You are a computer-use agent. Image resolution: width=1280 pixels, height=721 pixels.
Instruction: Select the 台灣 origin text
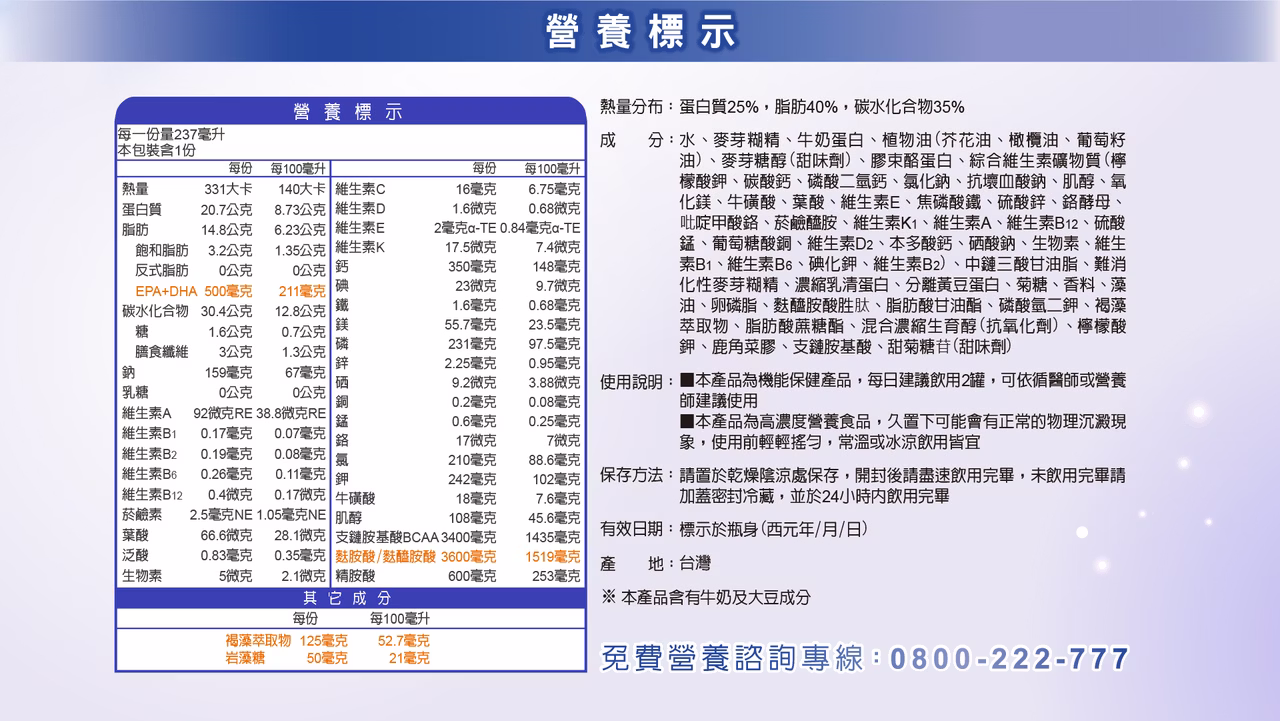[695, 563]
